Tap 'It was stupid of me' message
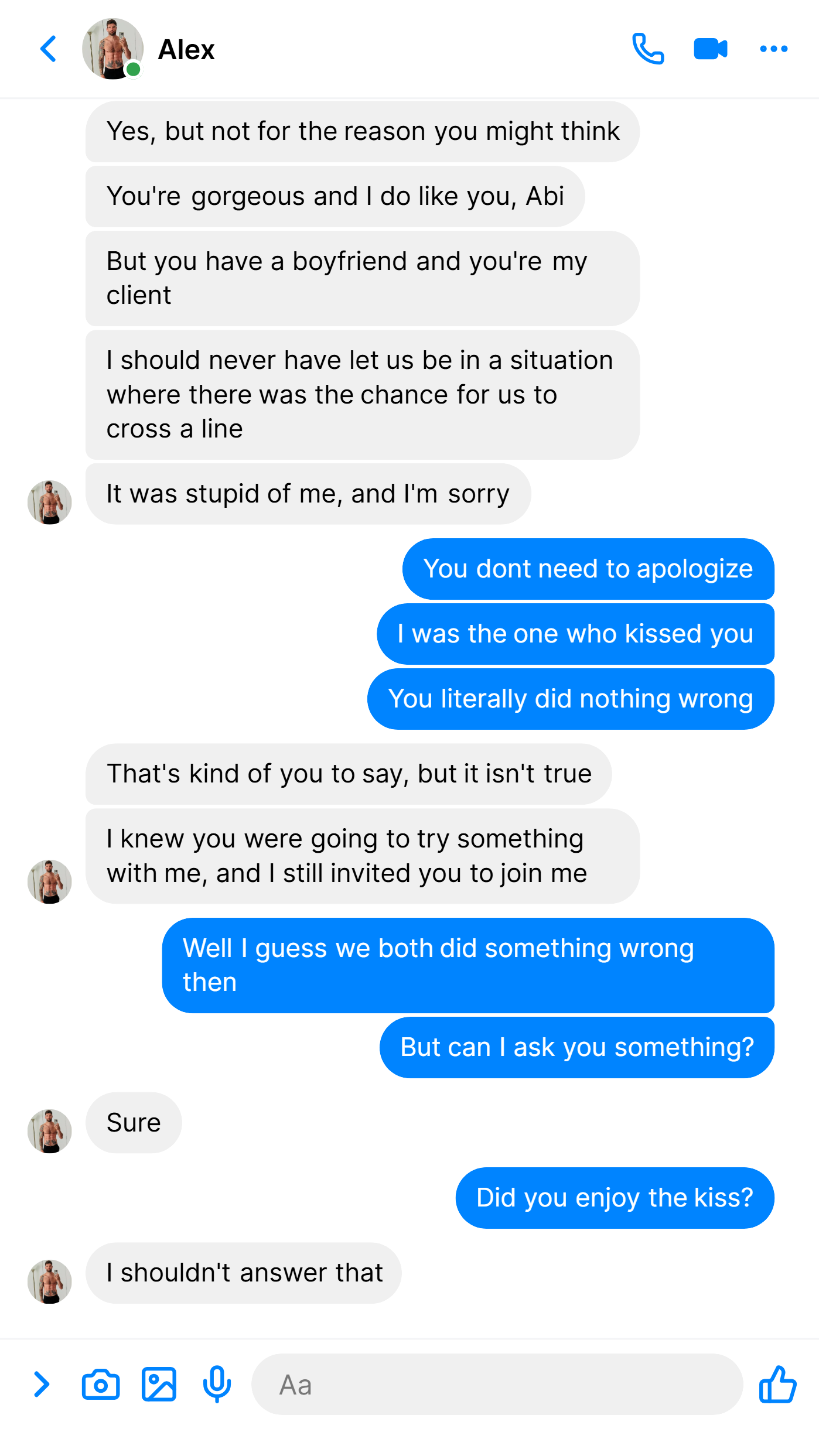Image resolution: width=819 pixels, height=1456 pixels. [308, 494]
